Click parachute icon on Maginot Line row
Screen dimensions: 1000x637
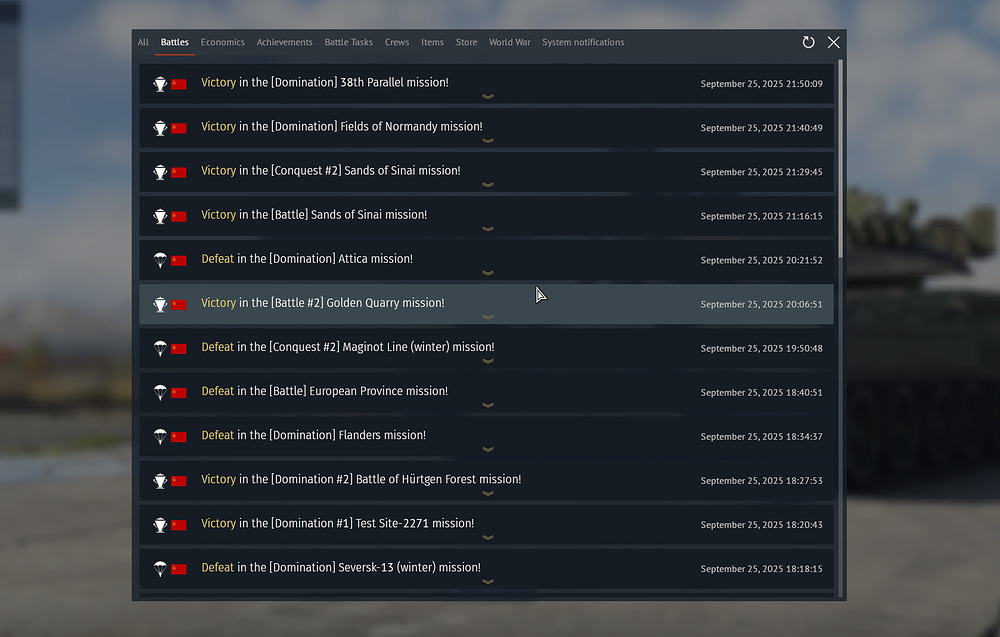click(x=160, y=348)
